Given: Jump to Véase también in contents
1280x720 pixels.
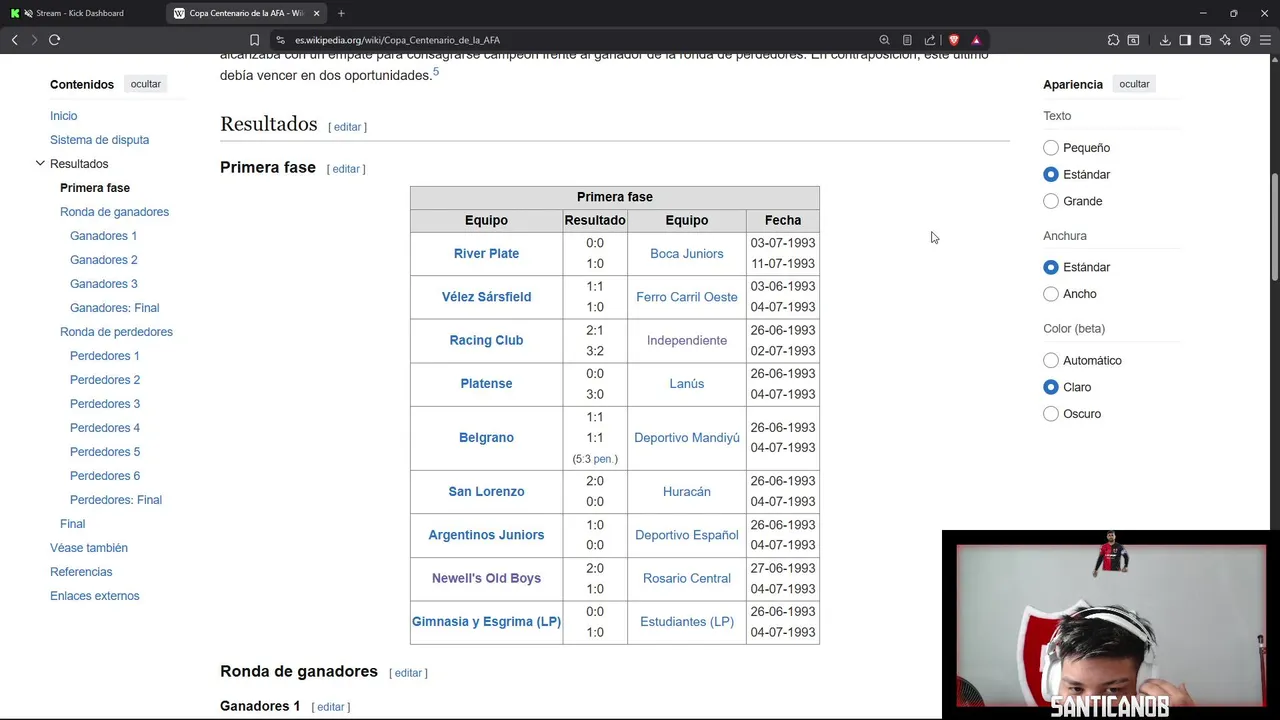Looking at the screenshot, I should click(89, 548).
